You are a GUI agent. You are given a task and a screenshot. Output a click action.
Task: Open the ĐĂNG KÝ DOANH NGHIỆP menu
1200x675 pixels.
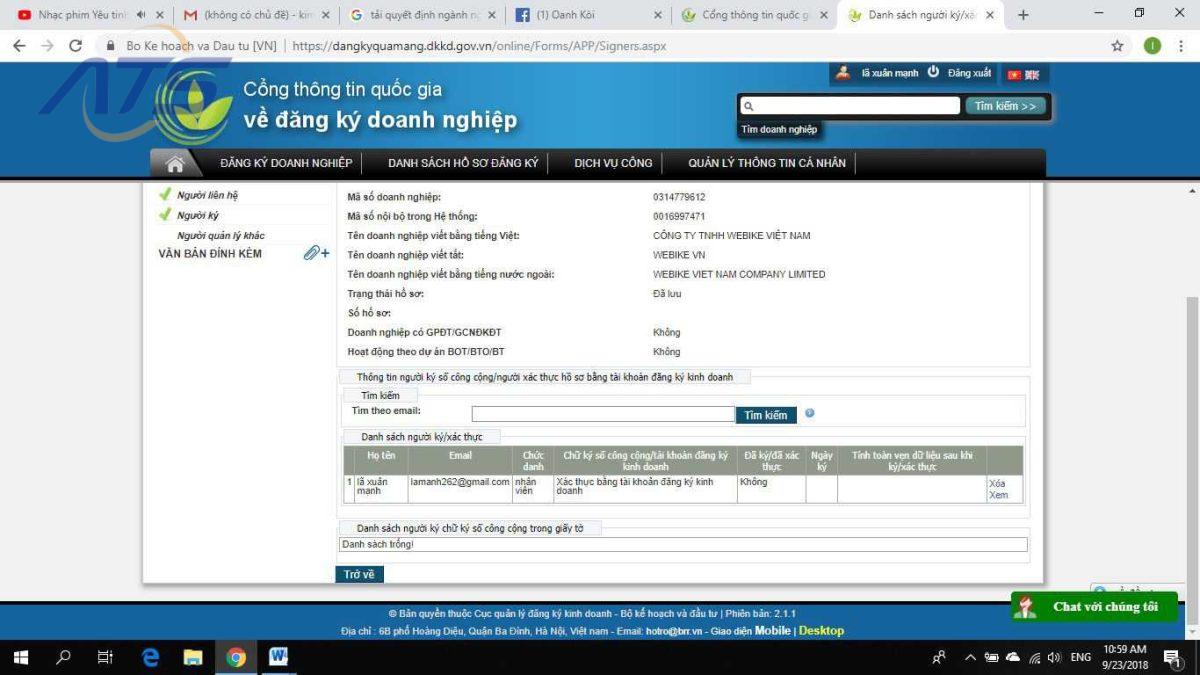coord(286,163)
